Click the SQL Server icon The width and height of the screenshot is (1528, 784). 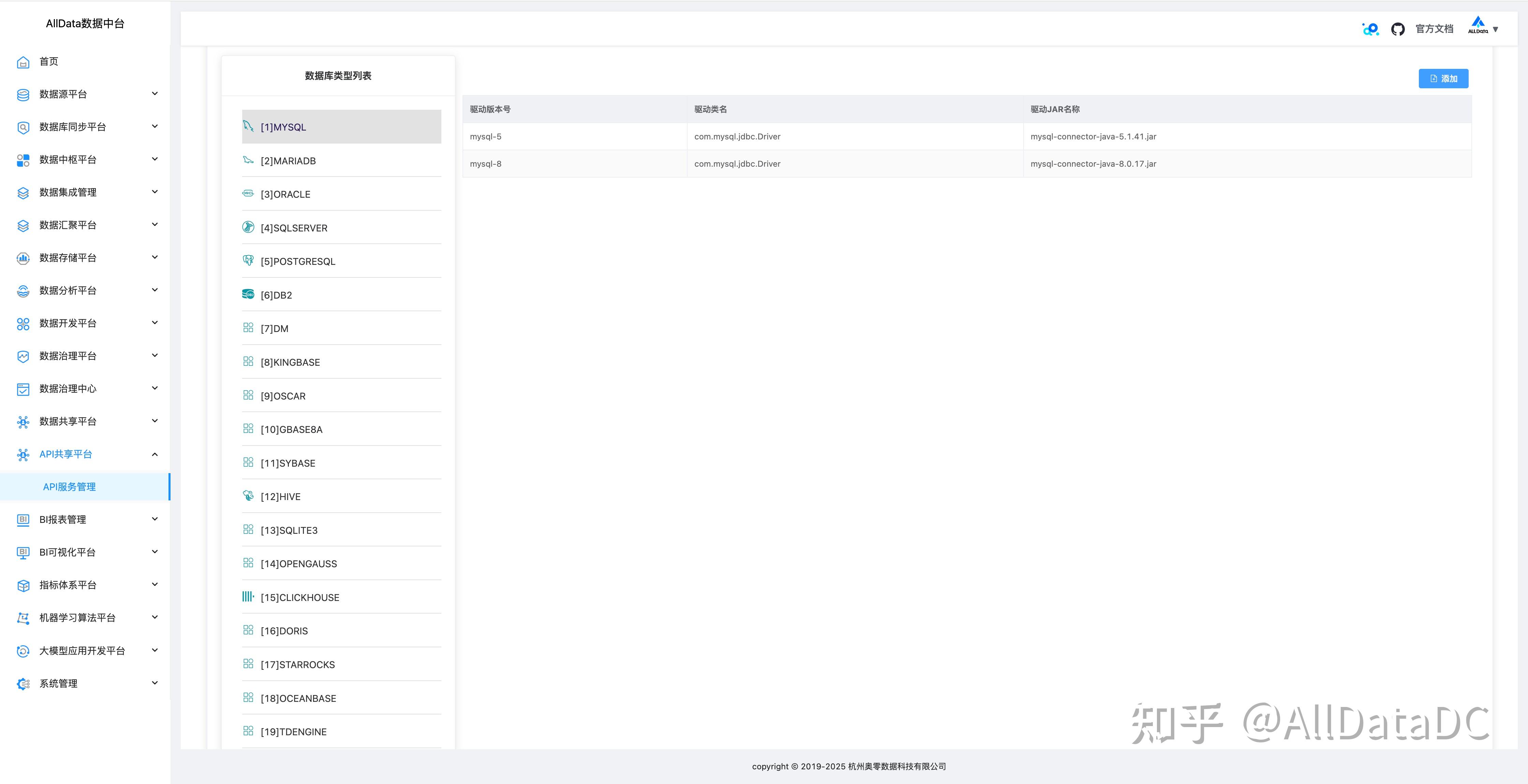249,227
